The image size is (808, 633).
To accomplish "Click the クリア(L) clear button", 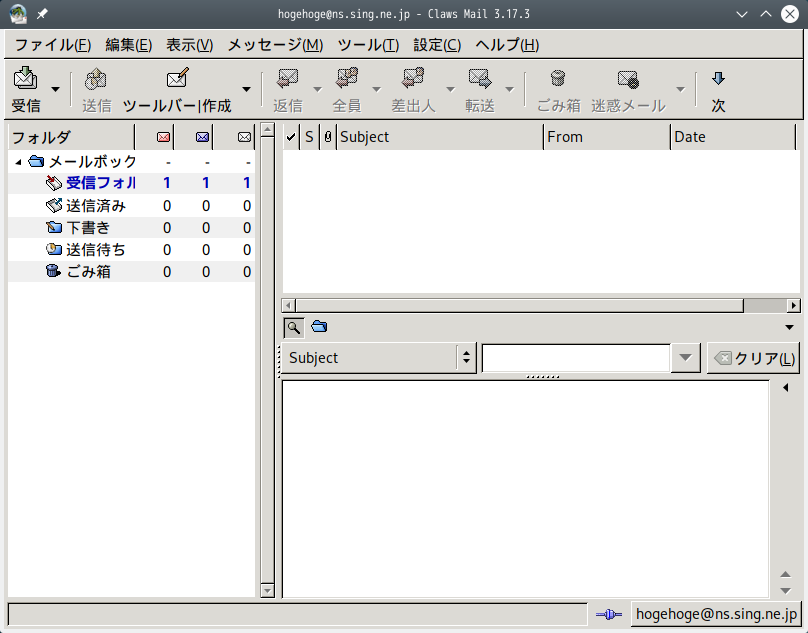I will (753, 358).
